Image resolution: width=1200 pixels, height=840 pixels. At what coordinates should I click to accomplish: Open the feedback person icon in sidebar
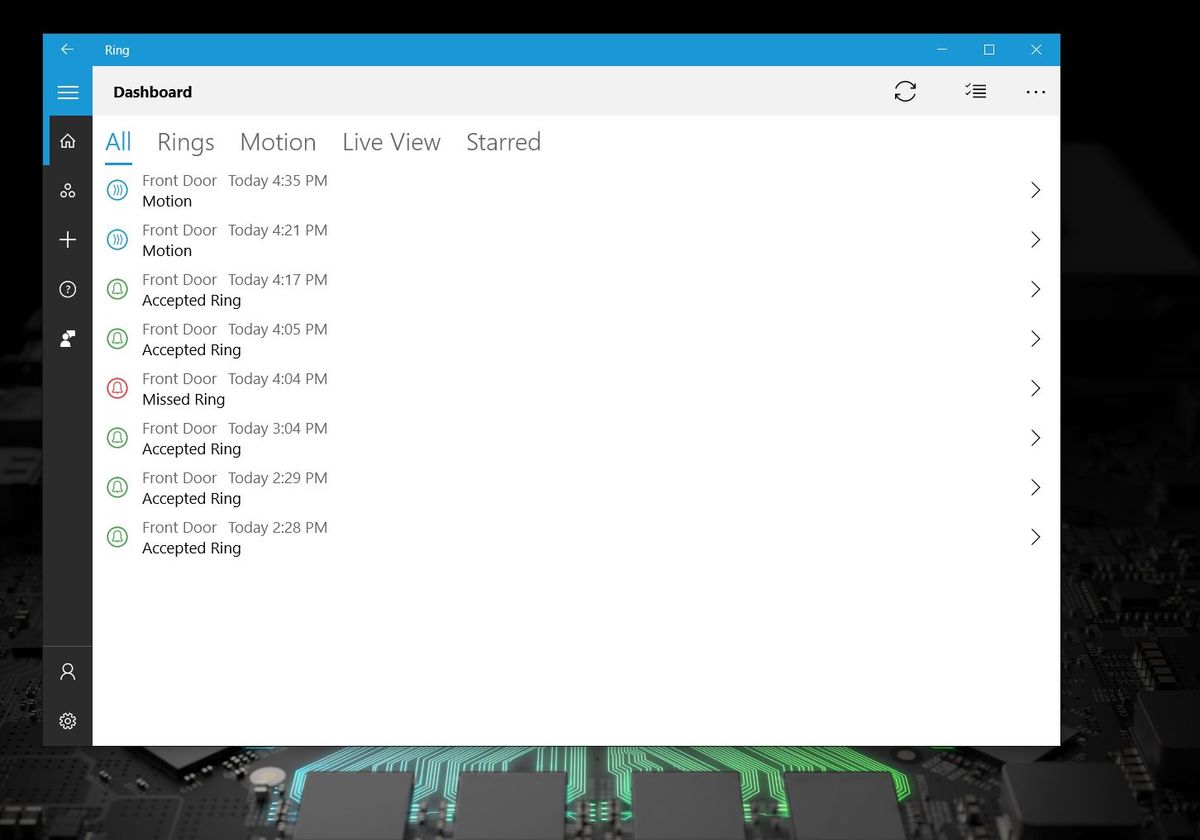coord(68,339)
